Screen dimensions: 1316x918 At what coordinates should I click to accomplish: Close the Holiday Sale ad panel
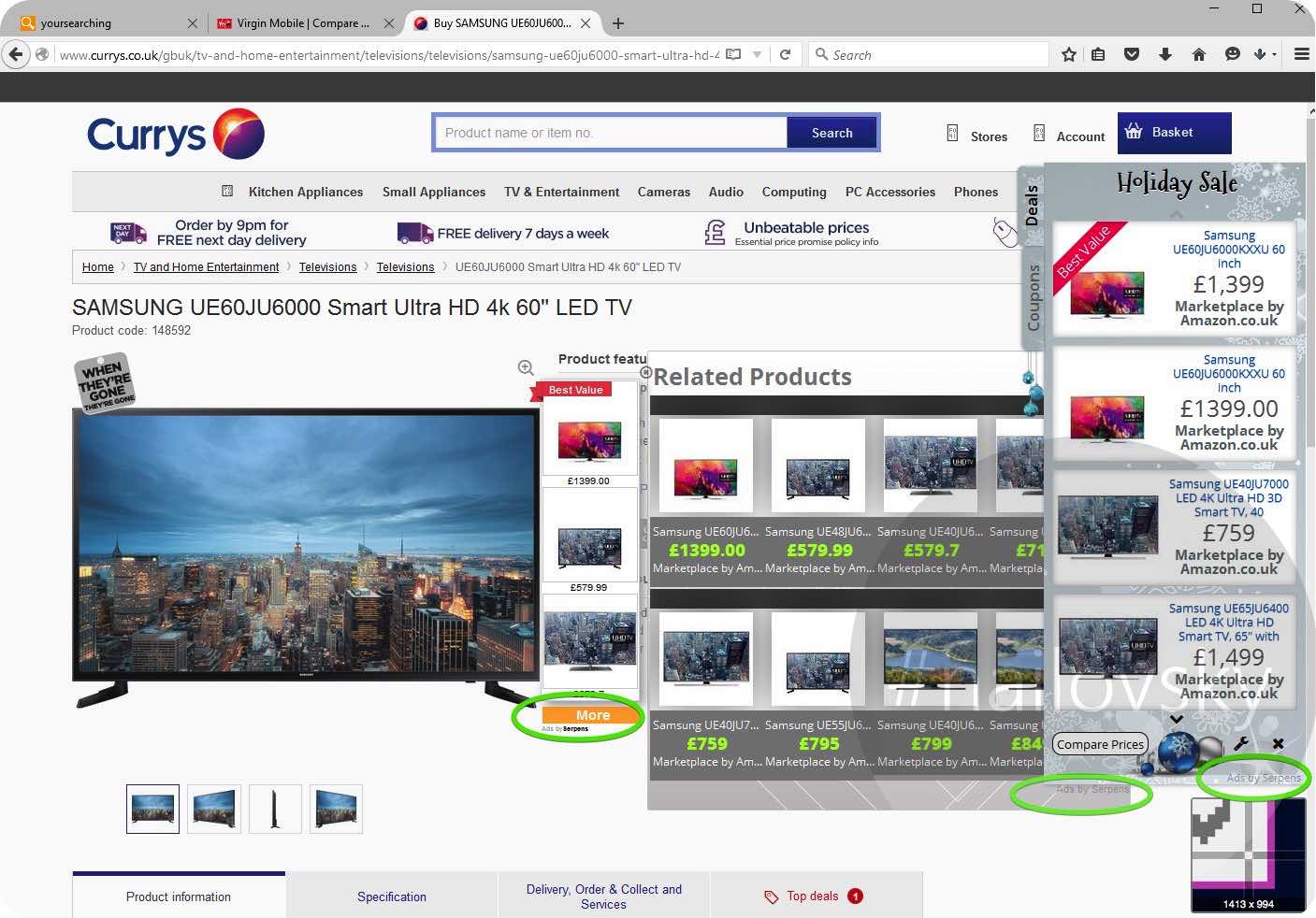point(1278,744)
